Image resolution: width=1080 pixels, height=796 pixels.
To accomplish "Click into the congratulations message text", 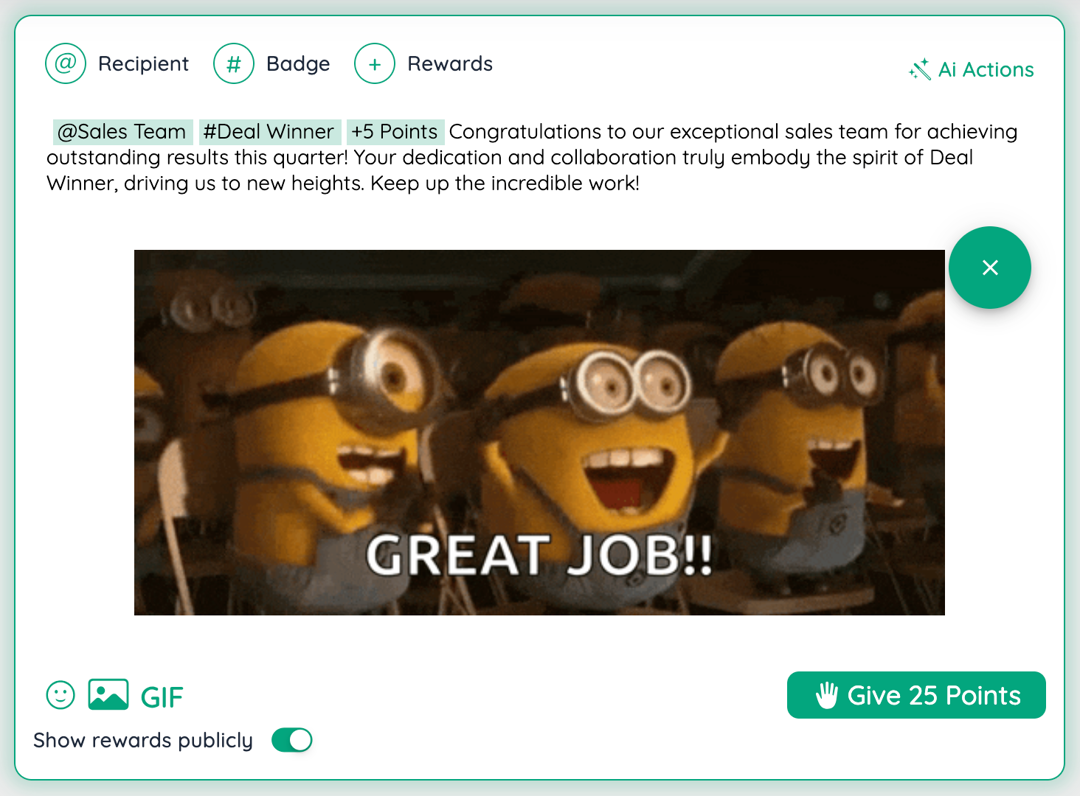I will tap(532, 157).
